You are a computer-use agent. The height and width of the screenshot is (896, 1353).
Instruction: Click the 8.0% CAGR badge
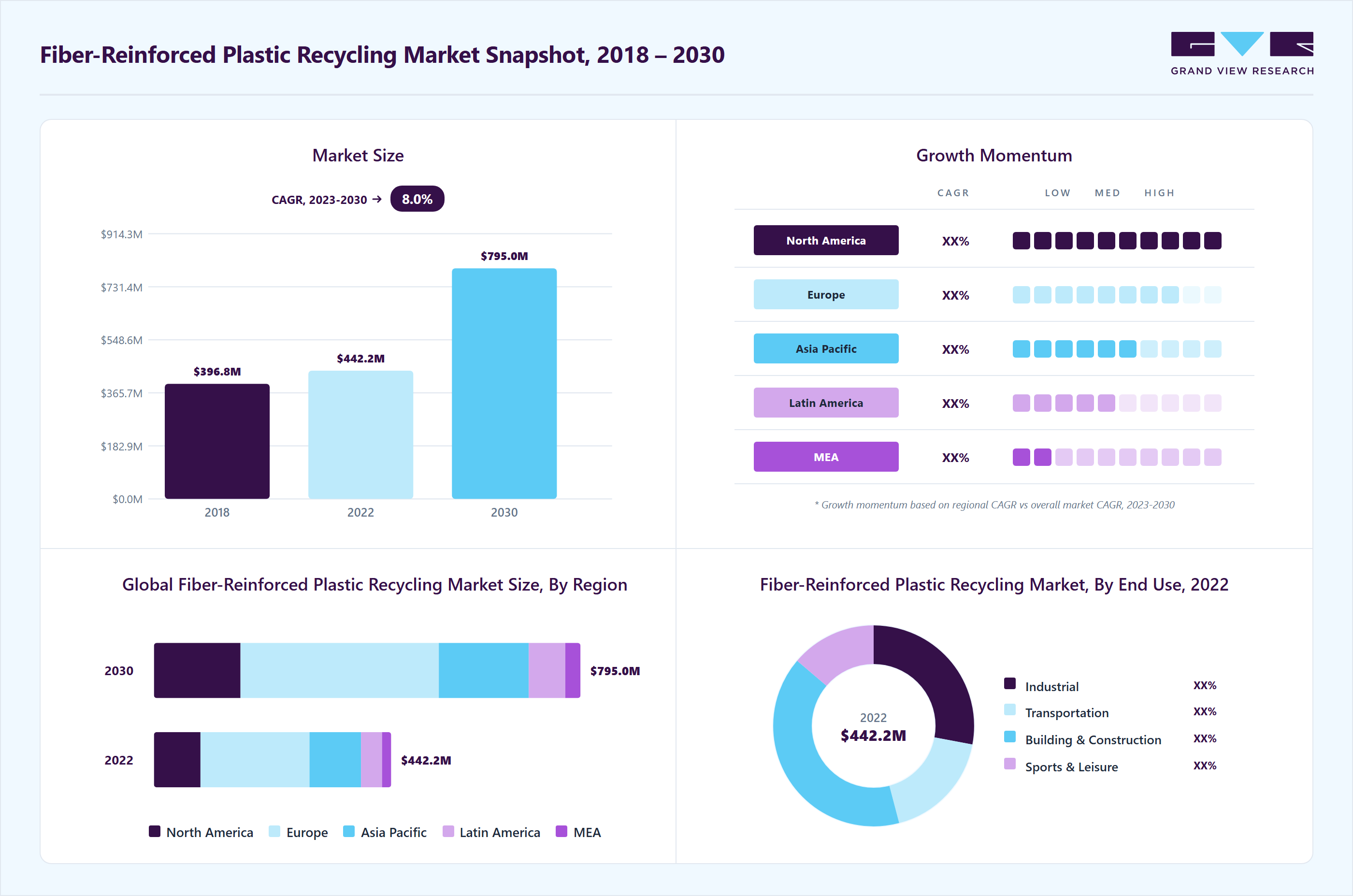click(x=417, y=199)
